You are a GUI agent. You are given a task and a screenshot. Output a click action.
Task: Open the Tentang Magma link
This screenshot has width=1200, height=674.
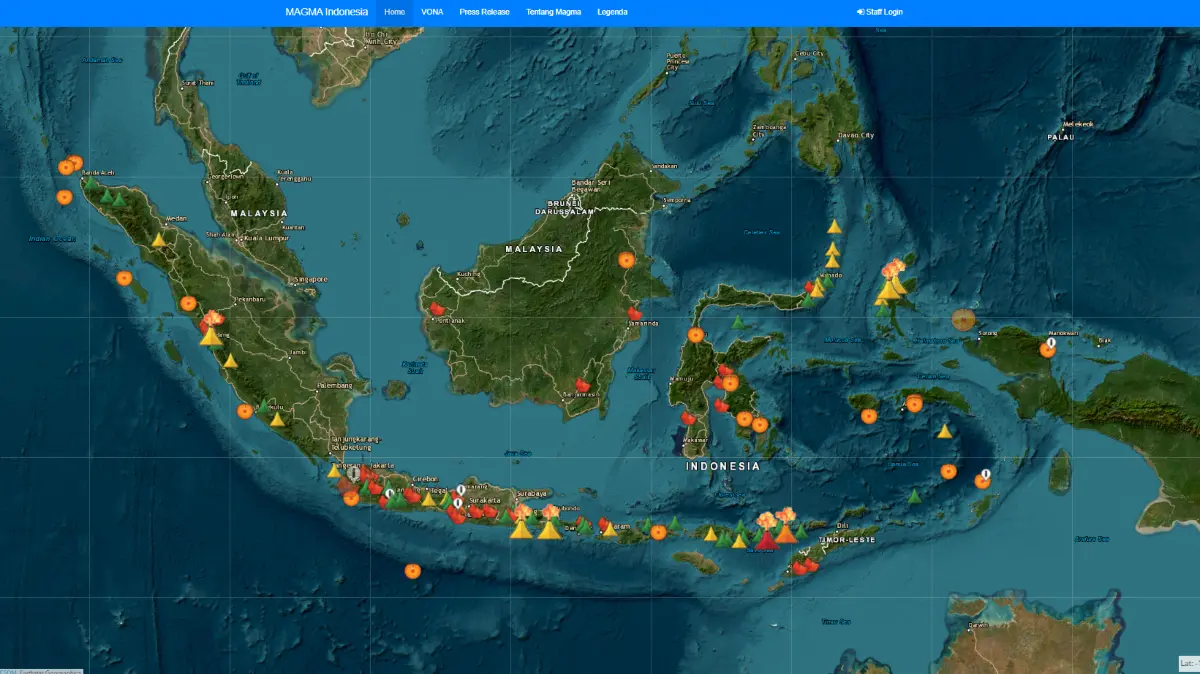point(553,12)
